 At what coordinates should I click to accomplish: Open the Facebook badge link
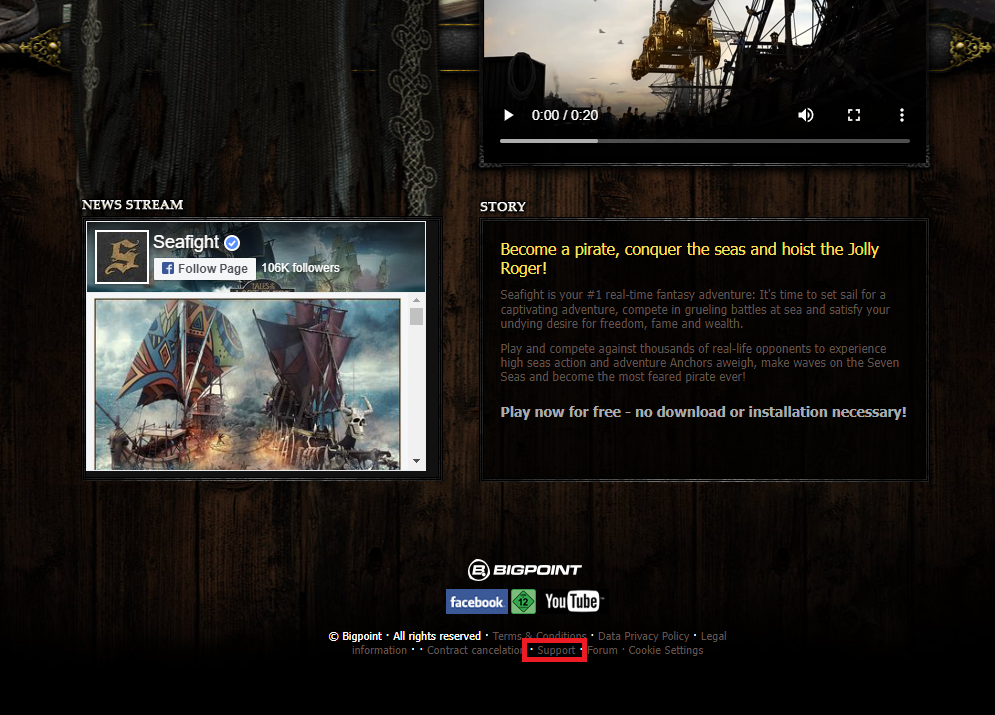[476, 602]
